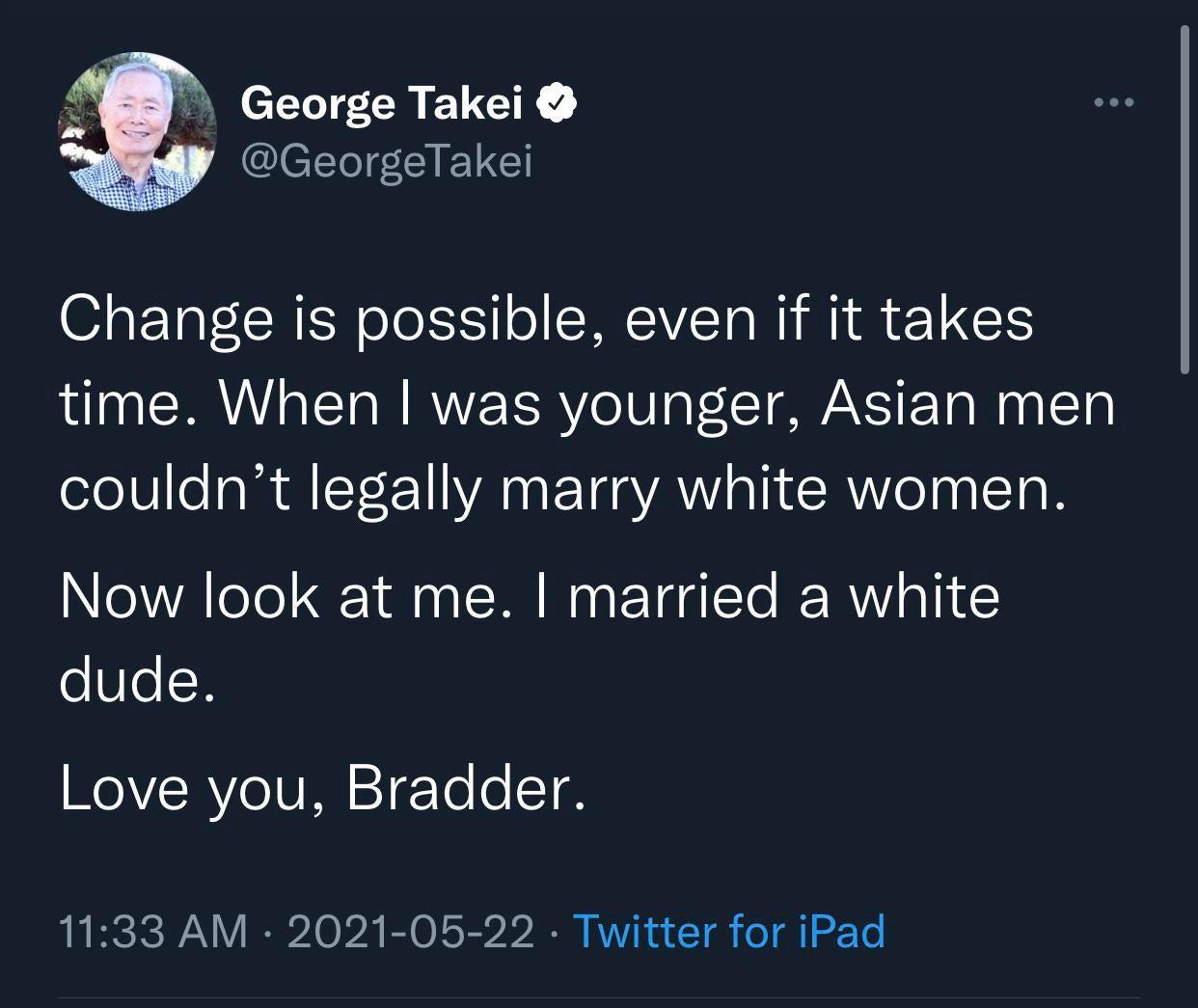Viewport: 1198px width, 1008px height.
Task: Click the blue verified checkmark badge
Action: coord(558,103)
